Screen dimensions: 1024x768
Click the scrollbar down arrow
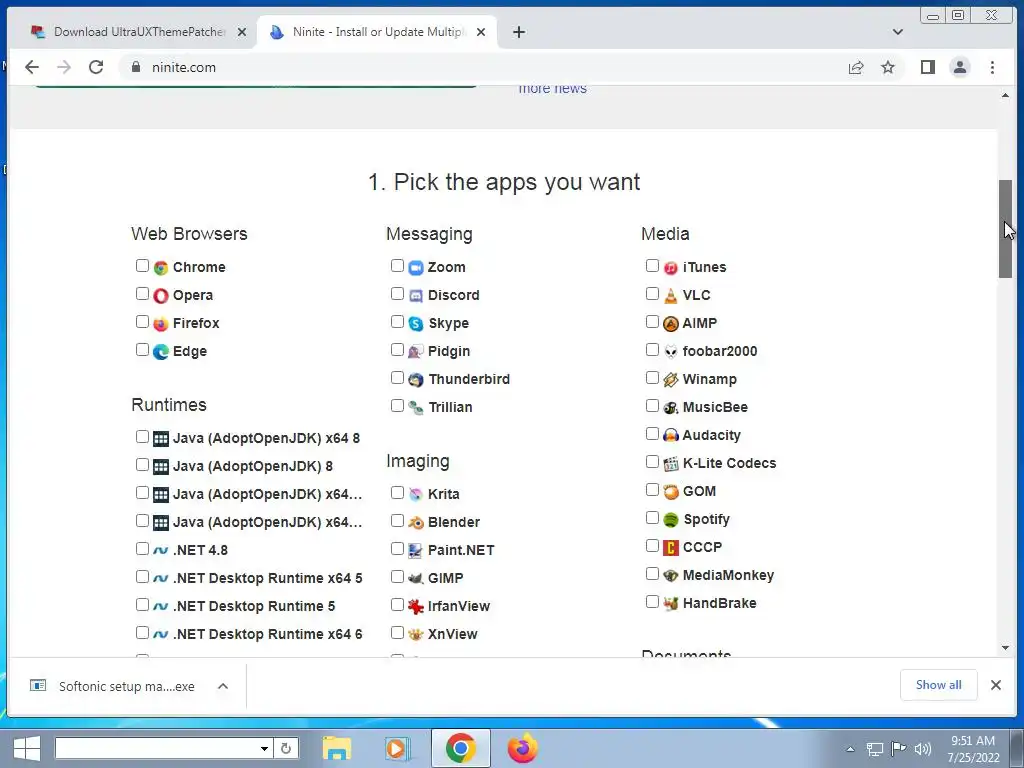point(1005,648)
